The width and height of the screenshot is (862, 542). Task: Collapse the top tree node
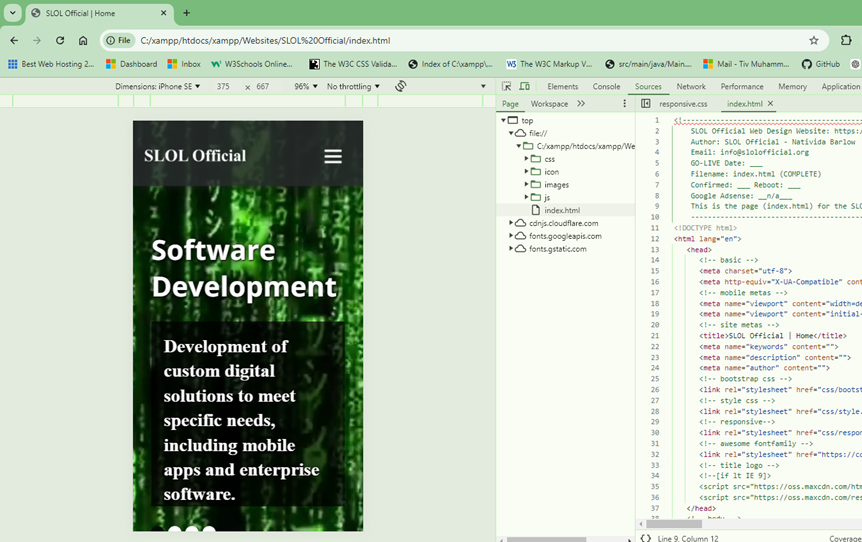tap(503, 120)
